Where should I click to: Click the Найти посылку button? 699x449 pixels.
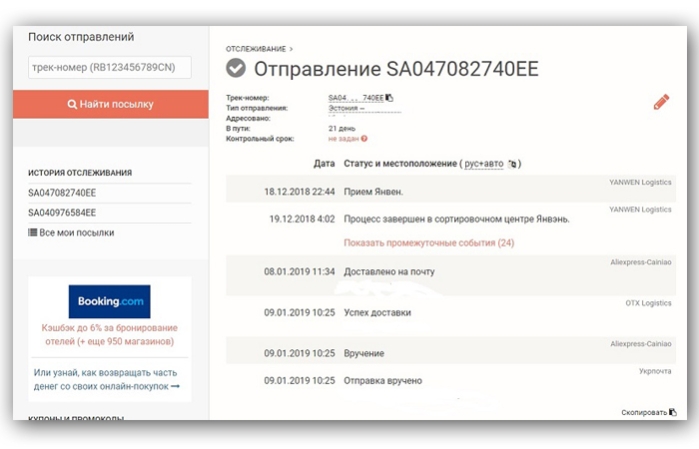(x=111, y=104)
